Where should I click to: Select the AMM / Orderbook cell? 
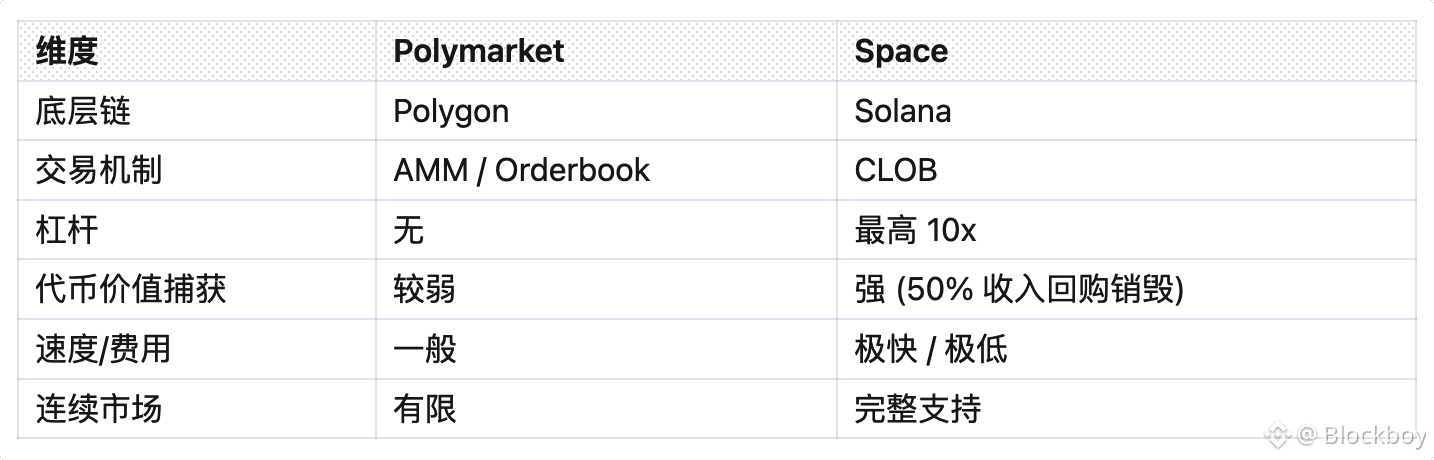tap(522, 170)
